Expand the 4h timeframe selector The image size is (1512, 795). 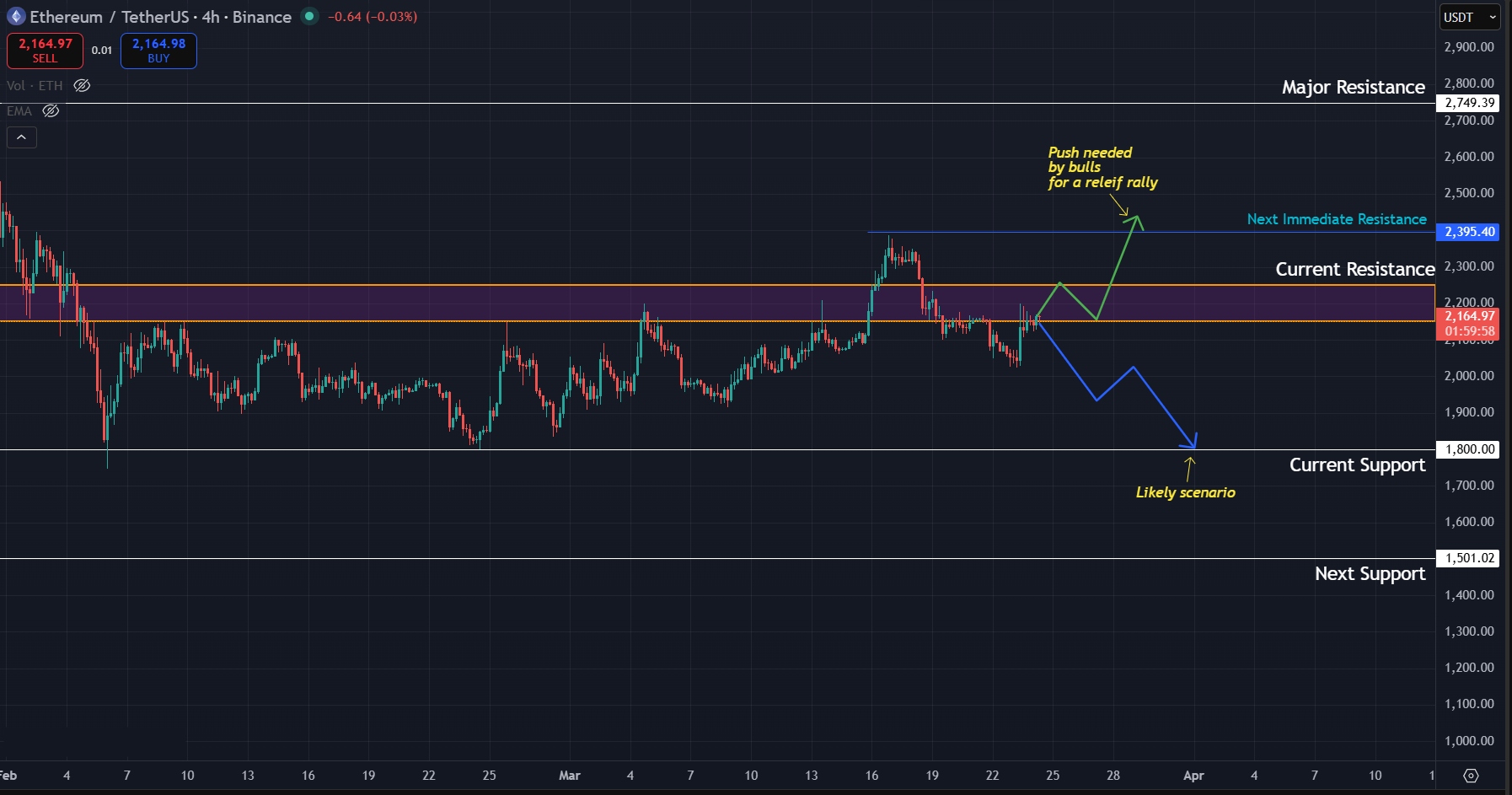click(x=212, y=17)
